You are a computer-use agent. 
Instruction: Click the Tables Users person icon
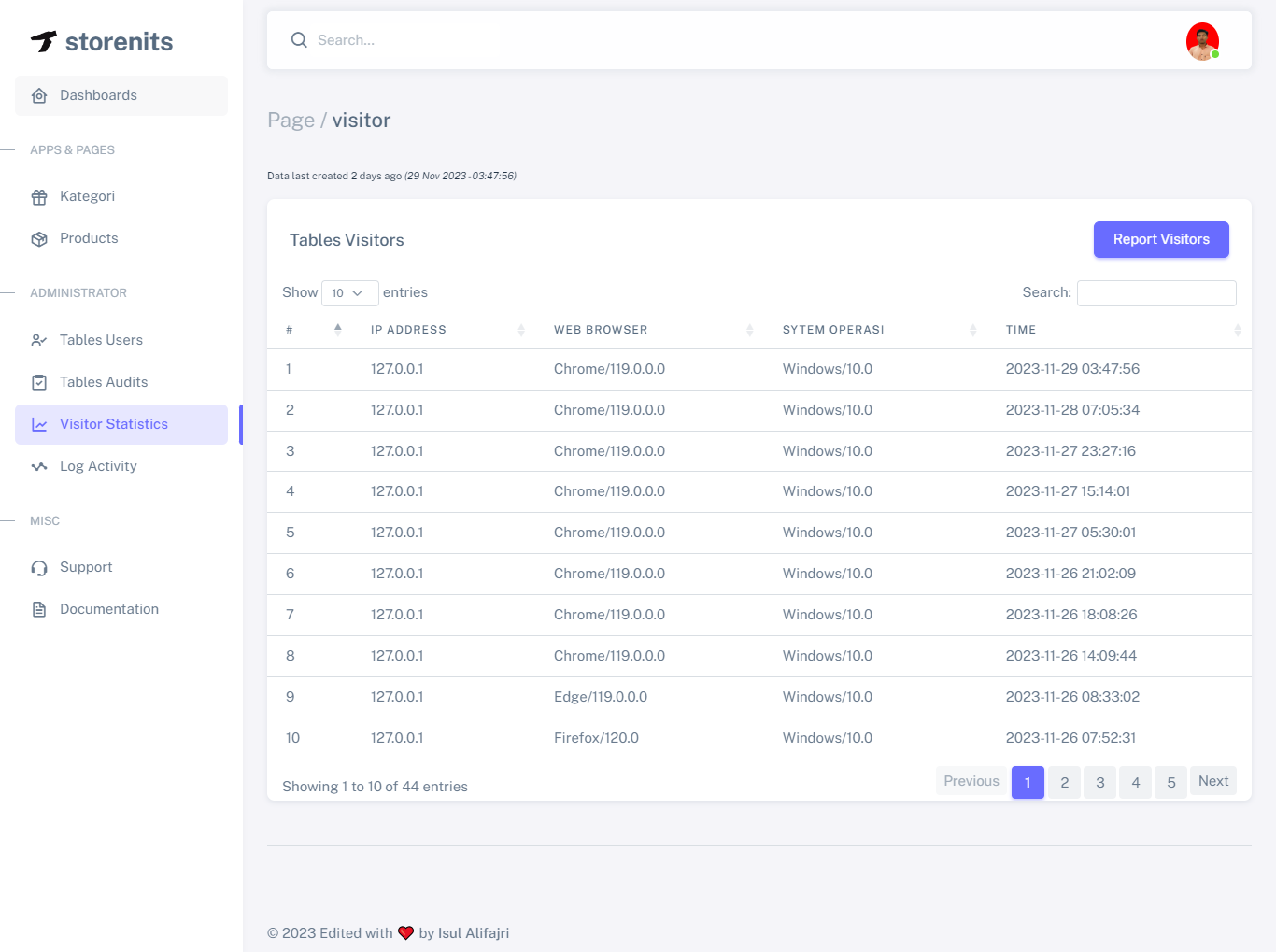click(x=39, y=340)
